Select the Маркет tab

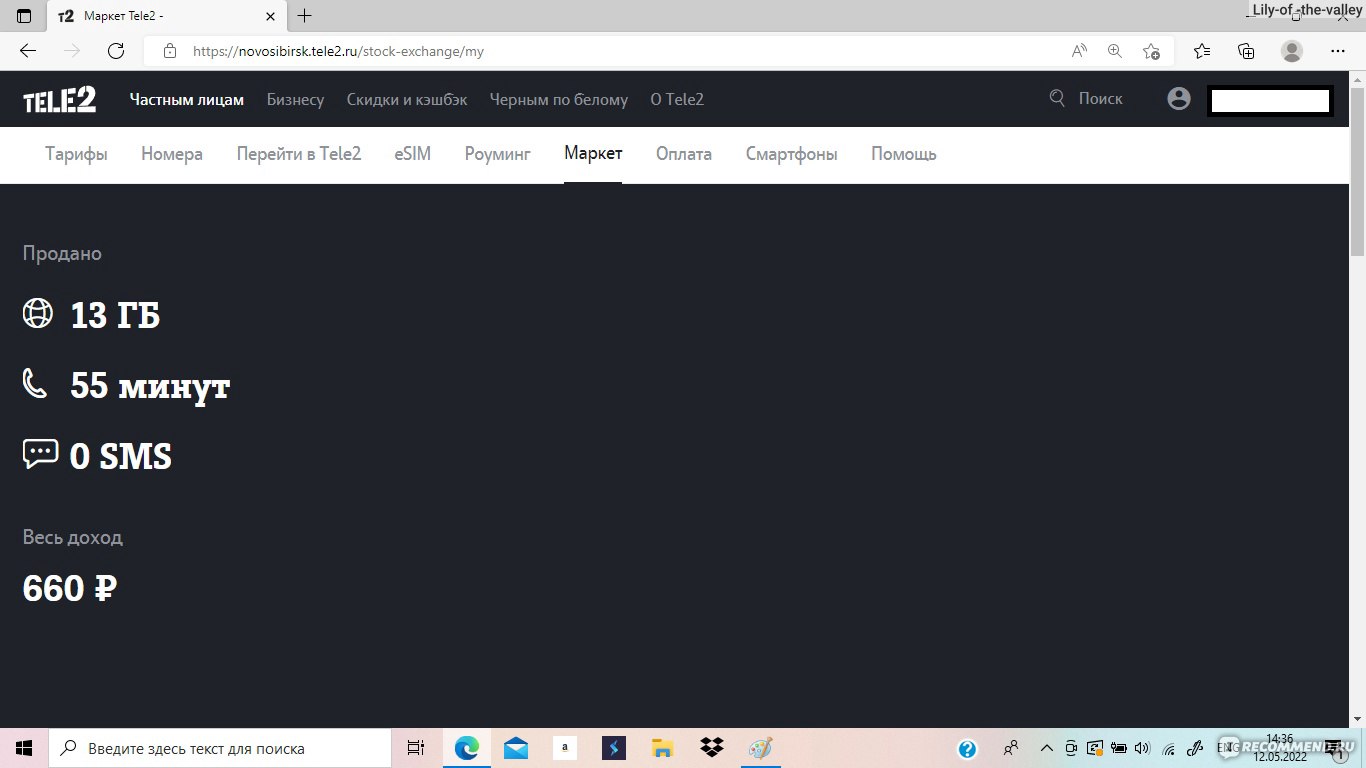click(x=593, y=154)
